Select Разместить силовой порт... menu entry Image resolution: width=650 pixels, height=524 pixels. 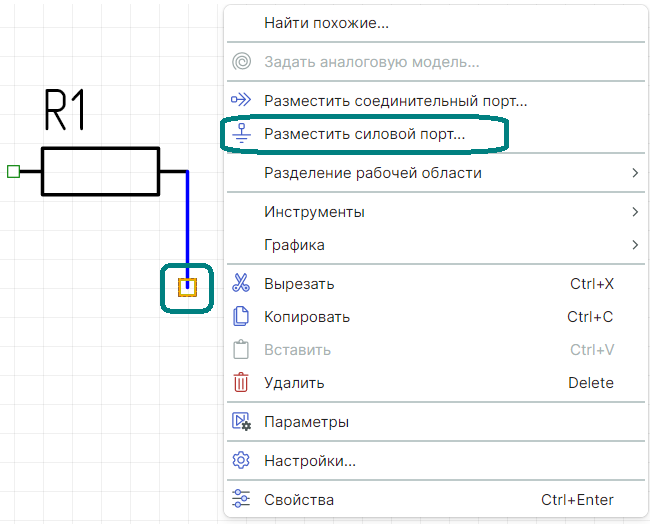click(364, 133)
